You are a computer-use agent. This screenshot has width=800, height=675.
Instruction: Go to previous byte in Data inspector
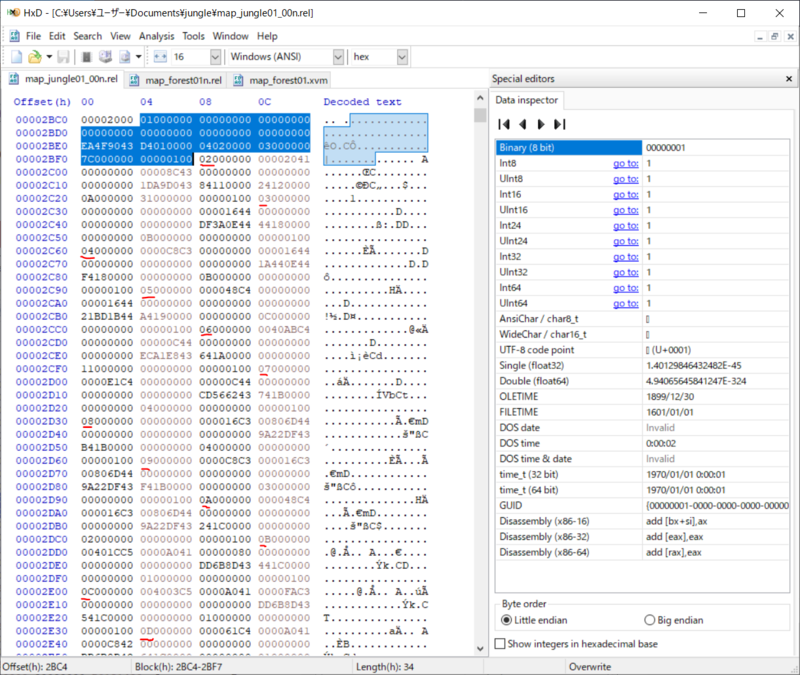[x=522, y=124]
